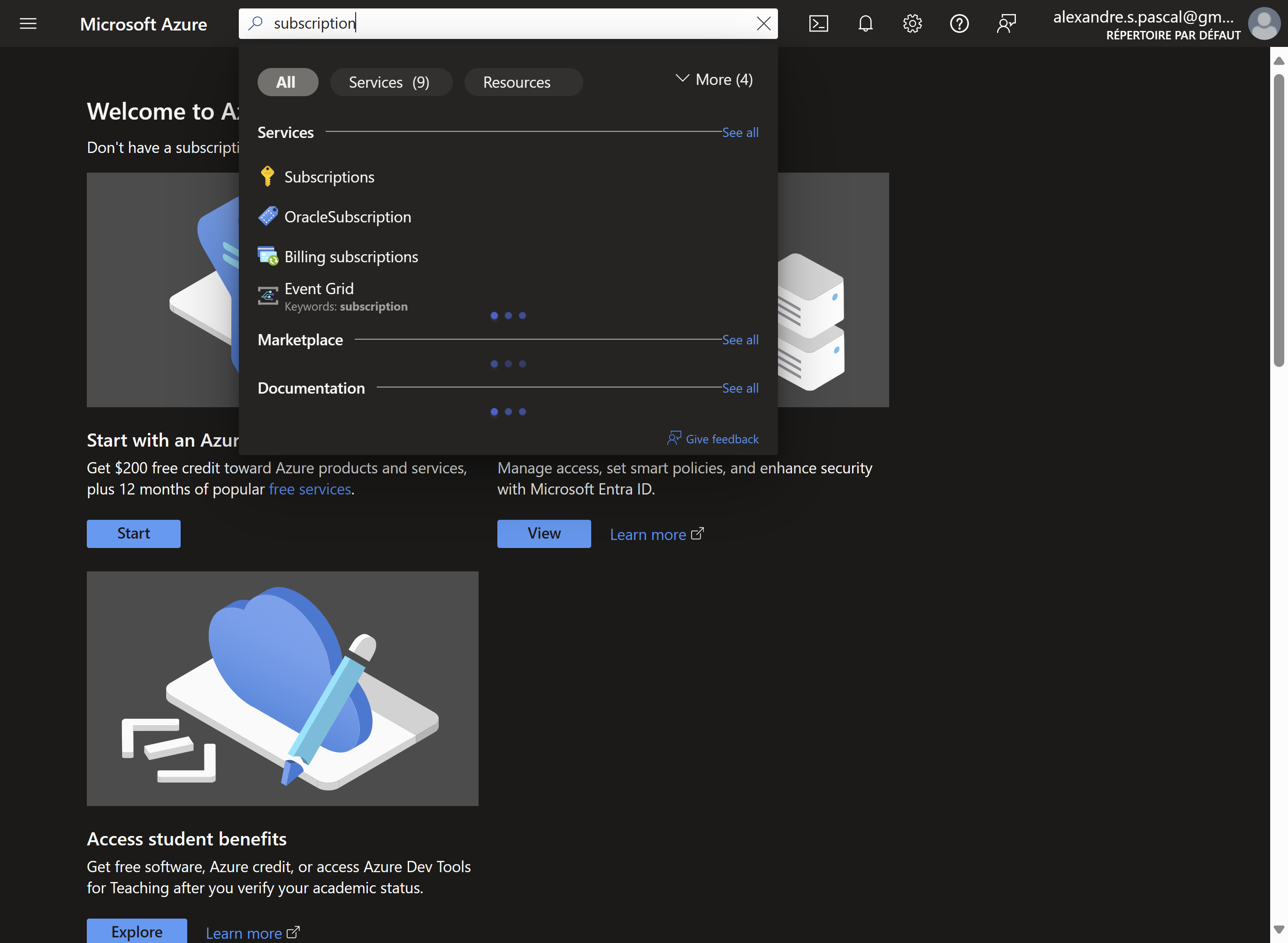
Task: See all Marketplace results
Action: click(740, 340)
